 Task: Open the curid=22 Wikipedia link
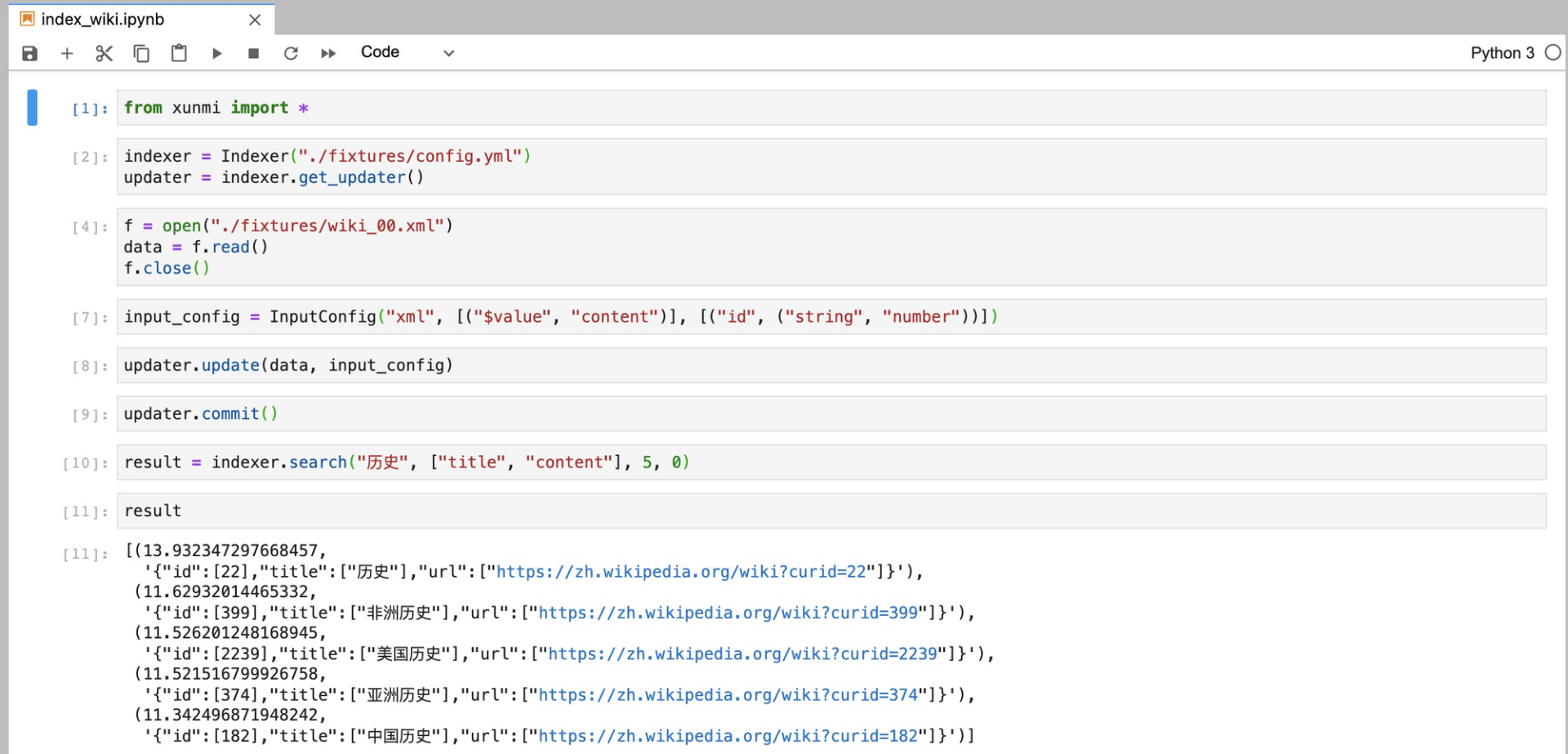coord(681,572)
